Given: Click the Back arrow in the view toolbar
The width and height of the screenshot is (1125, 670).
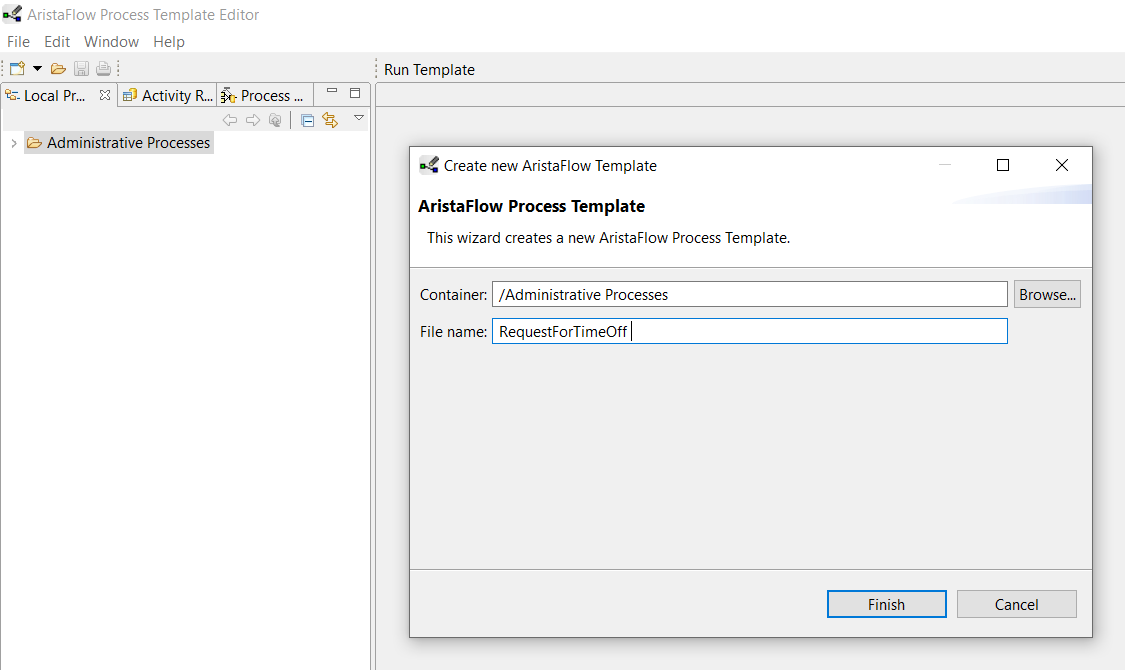Looking at the screenshot, I should click(x=230, y=120).
